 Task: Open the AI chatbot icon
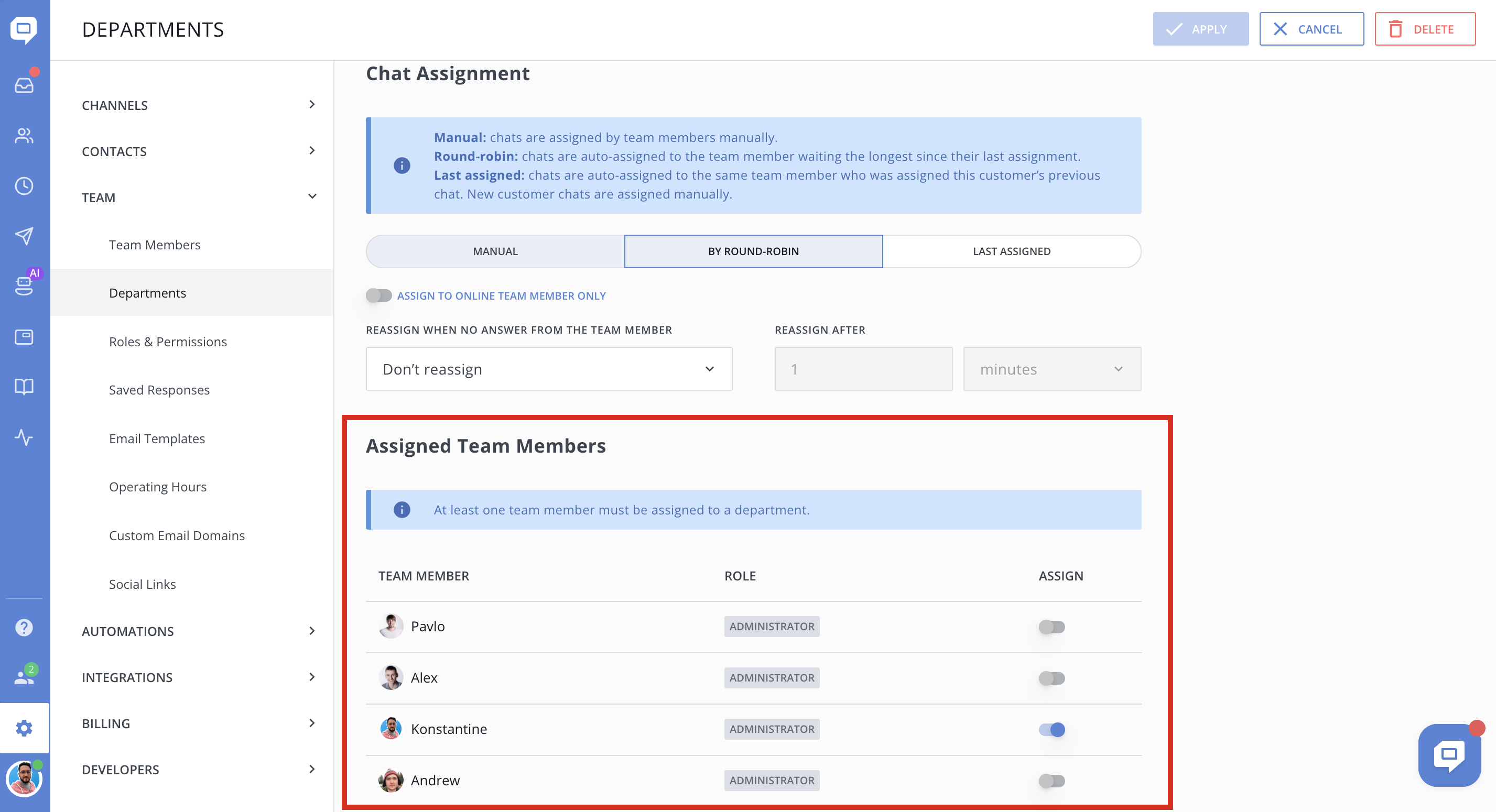pyautogui.click(x=24, y=285)
